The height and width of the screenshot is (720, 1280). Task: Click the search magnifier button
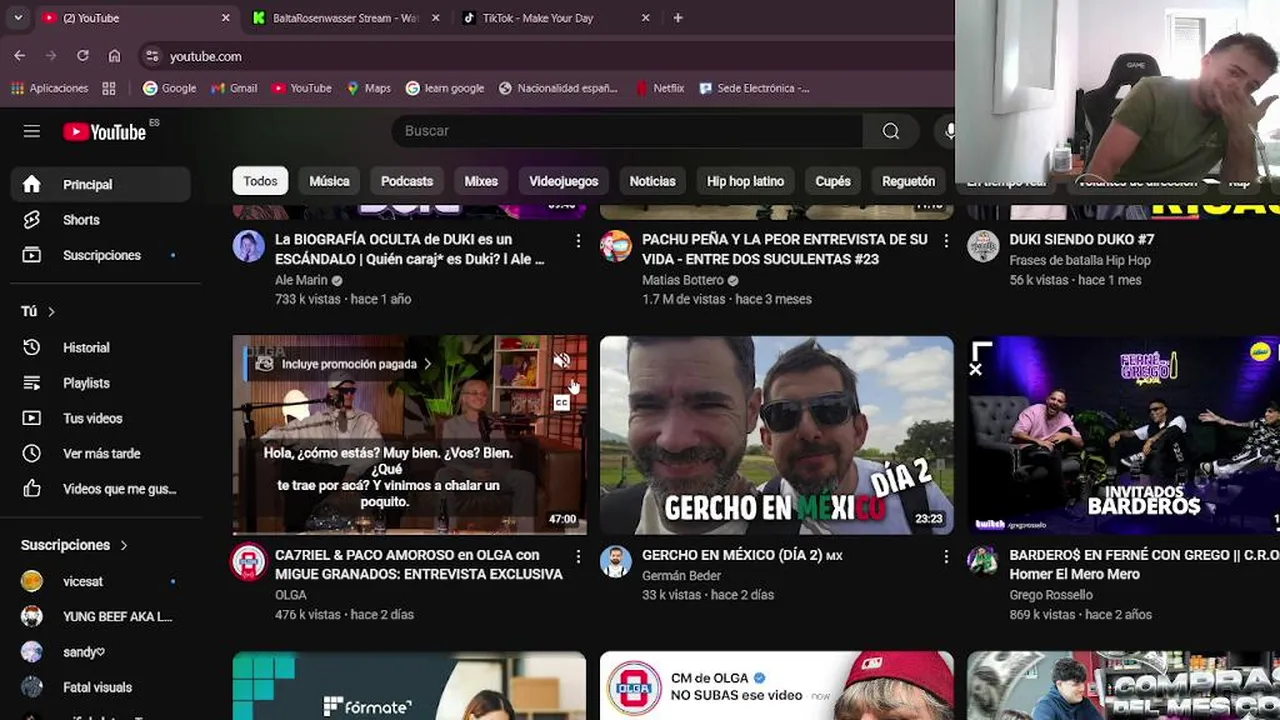(890, 131)
